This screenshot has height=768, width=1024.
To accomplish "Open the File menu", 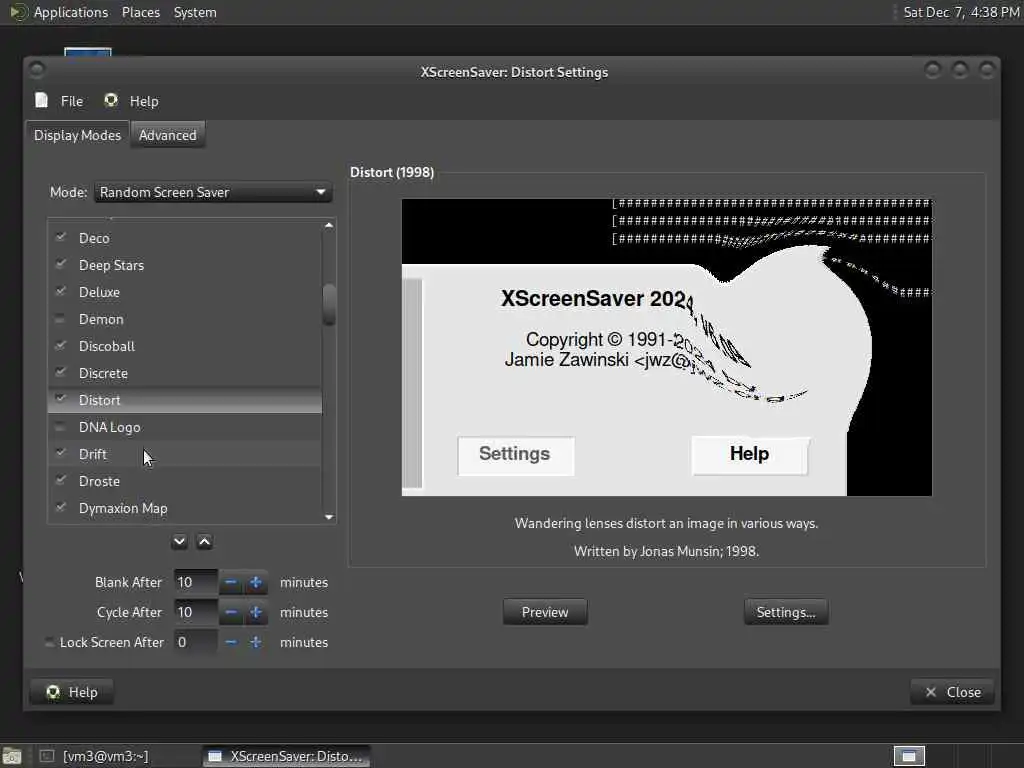I will (x=59, y=101).
